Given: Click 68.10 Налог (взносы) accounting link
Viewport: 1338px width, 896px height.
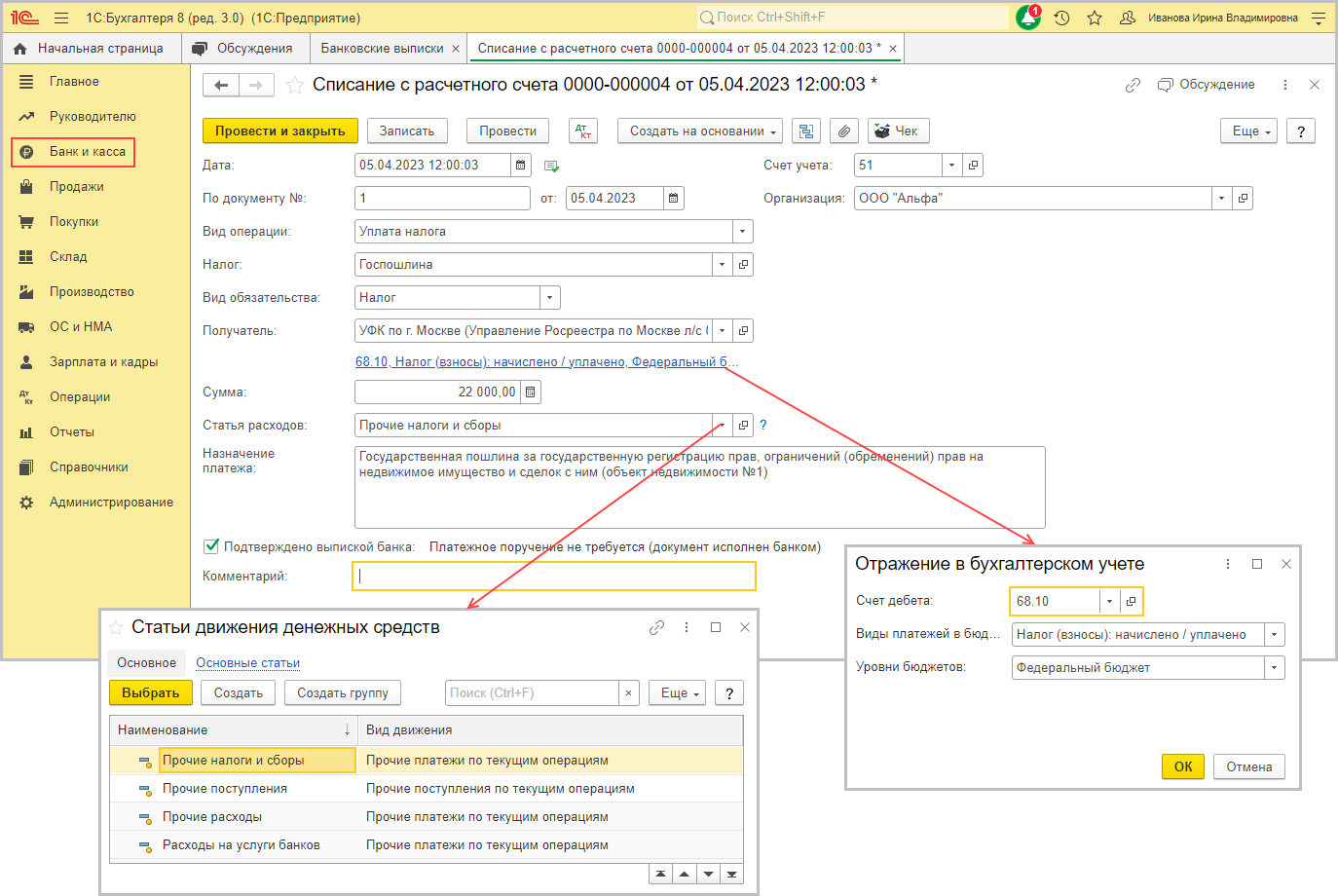Looking at the screenshot, I should click(546, 362).
